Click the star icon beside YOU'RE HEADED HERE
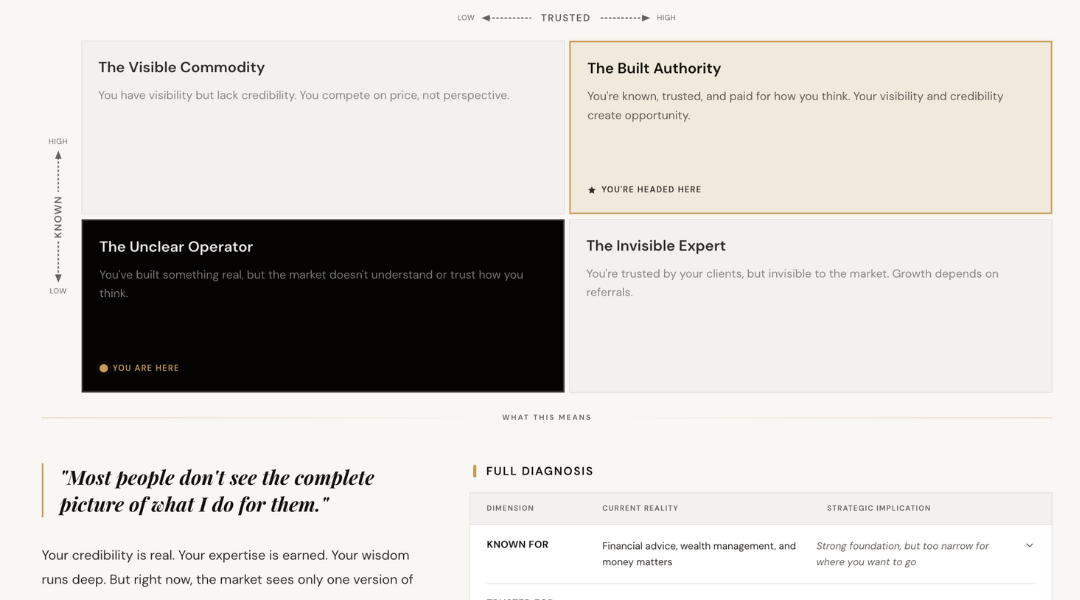 (592, 190)
